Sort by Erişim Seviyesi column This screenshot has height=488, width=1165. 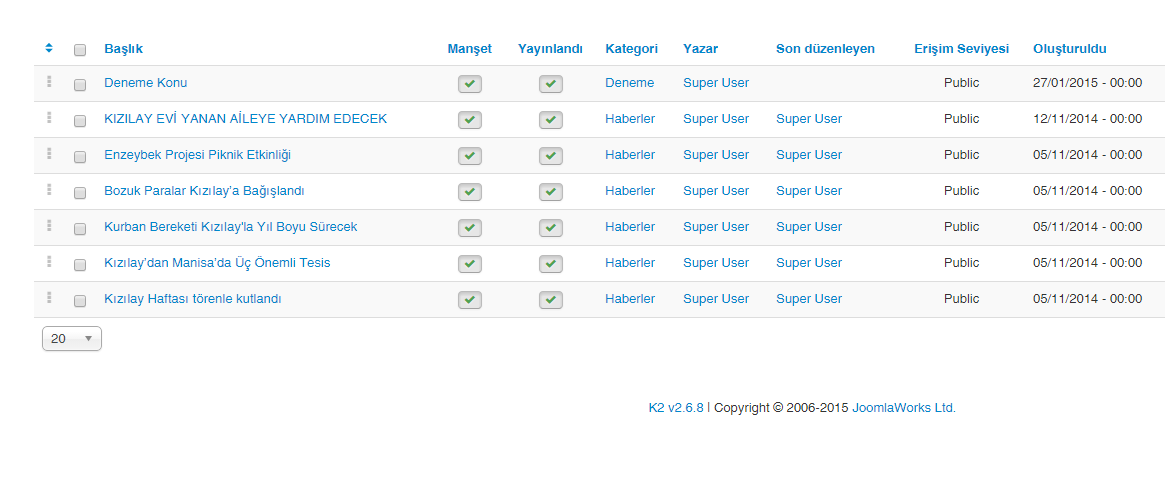click(961, 49)
